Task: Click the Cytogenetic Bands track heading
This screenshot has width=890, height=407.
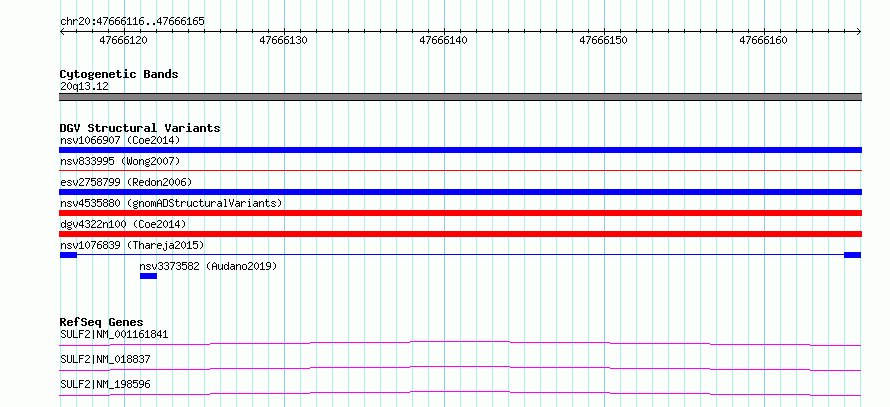Action: click(x=119, y=74)
